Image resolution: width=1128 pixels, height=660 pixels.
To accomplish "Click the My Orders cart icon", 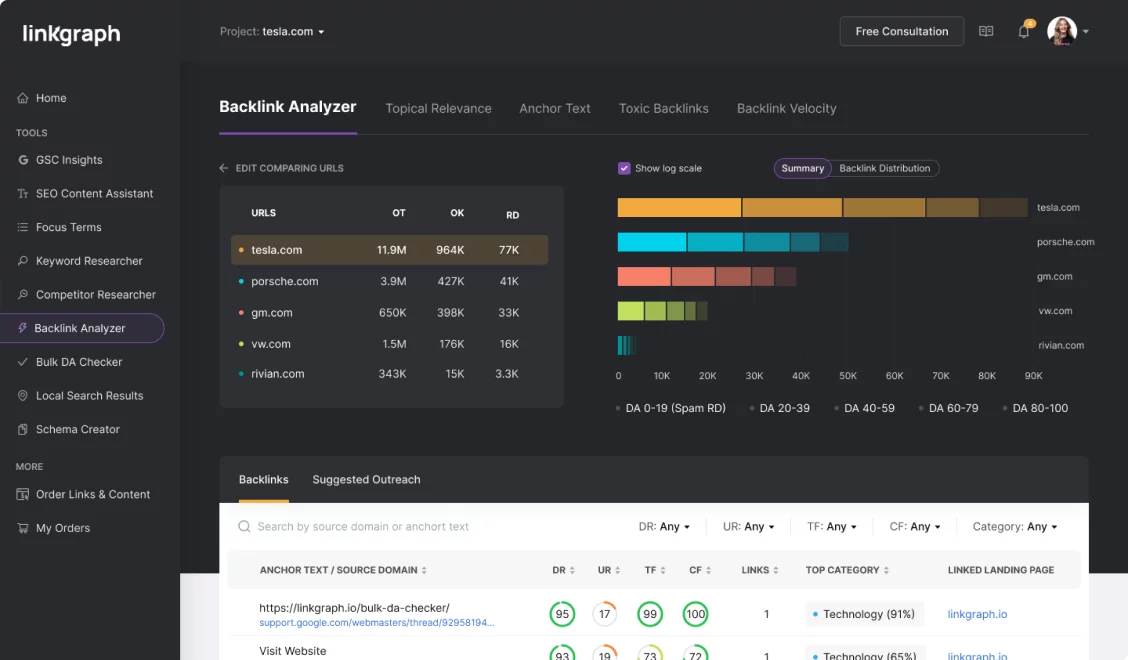I will [x=22, y=528].
